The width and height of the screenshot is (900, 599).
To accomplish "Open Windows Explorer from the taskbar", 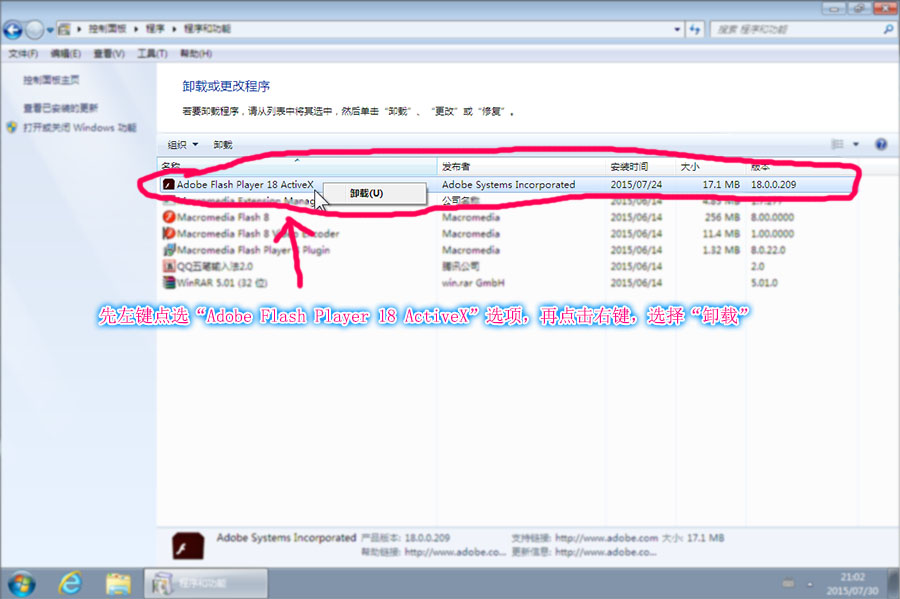I will [x=119, y=584].
